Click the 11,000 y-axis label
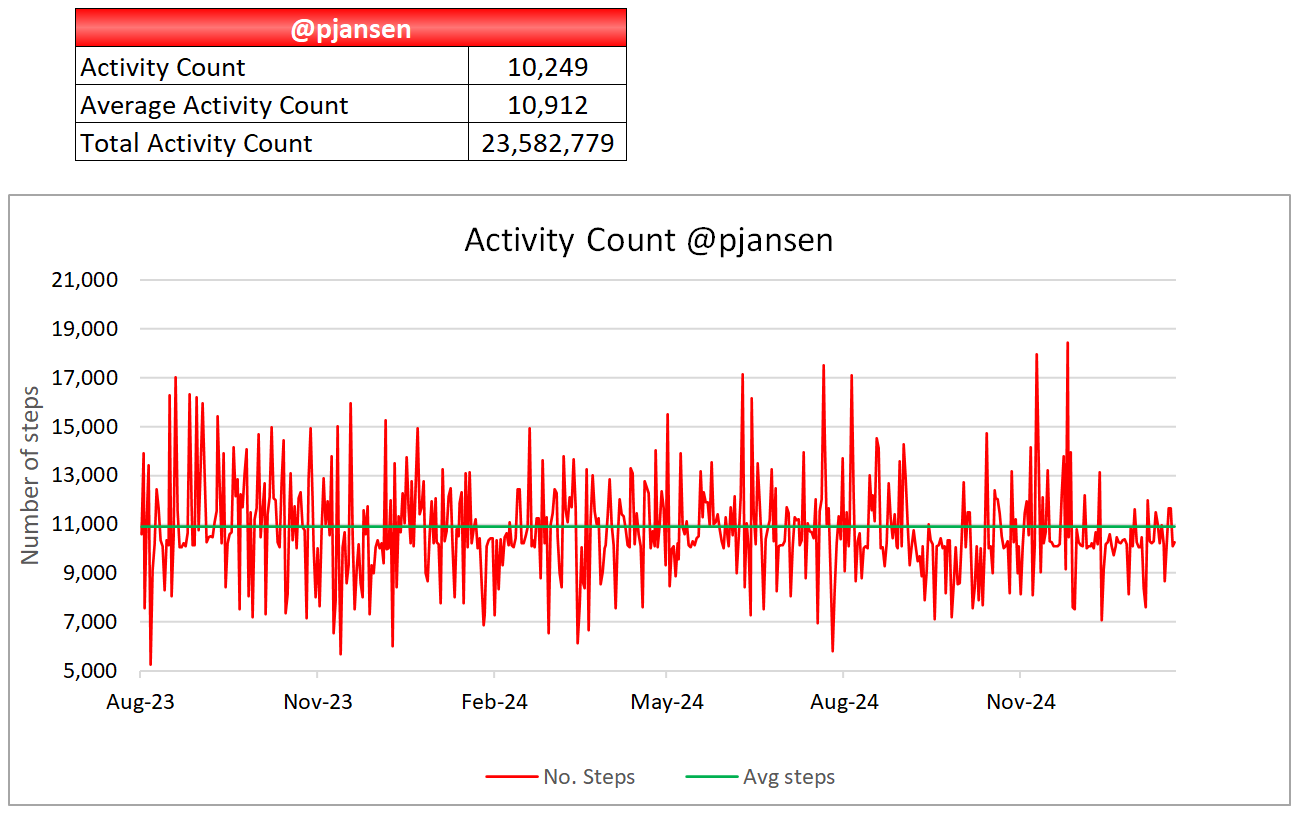This screenshot has height=815, width=1303. point(85,524)
